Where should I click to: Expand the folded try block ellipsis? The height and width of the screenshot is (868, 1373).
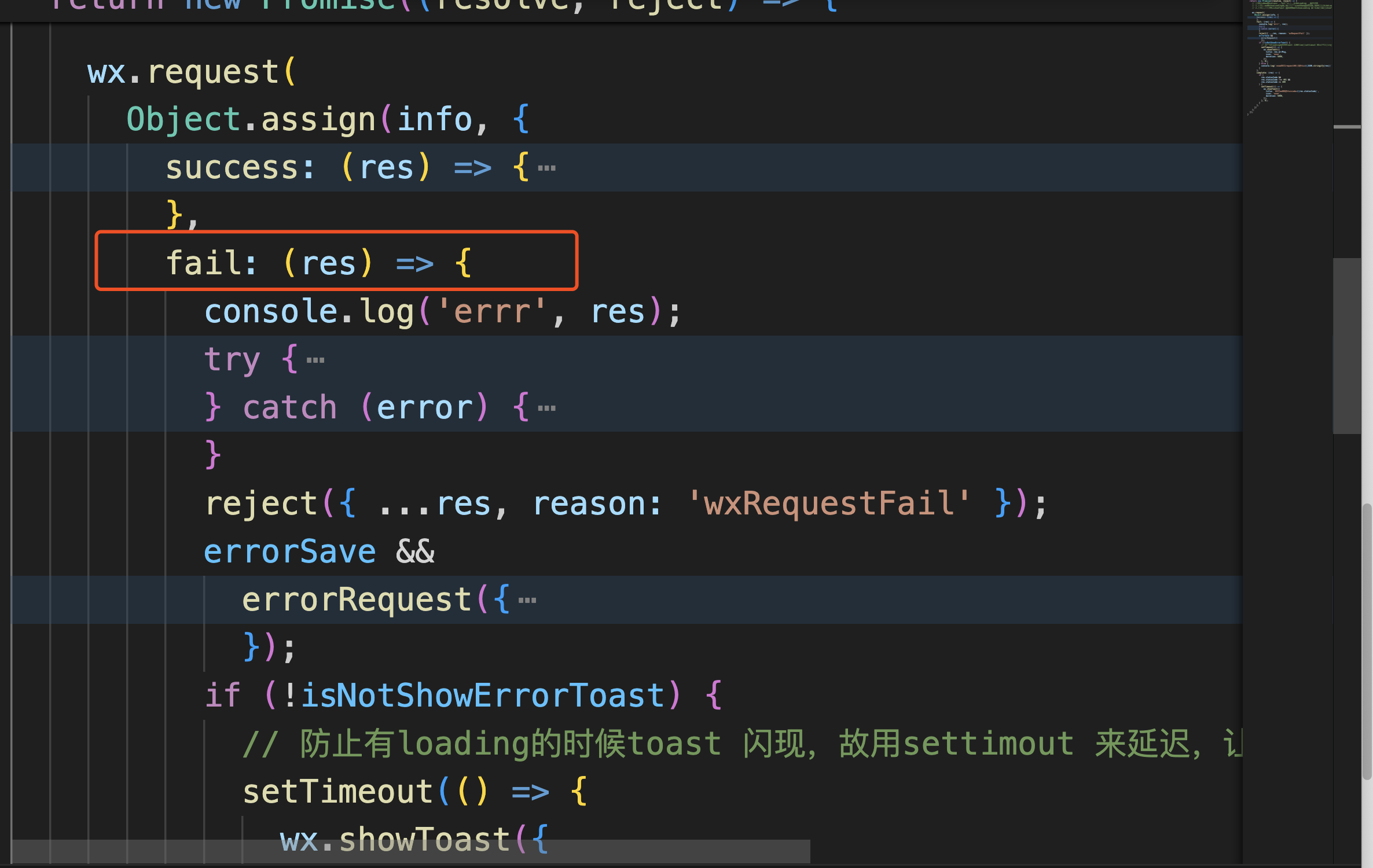tap(315, 361)
